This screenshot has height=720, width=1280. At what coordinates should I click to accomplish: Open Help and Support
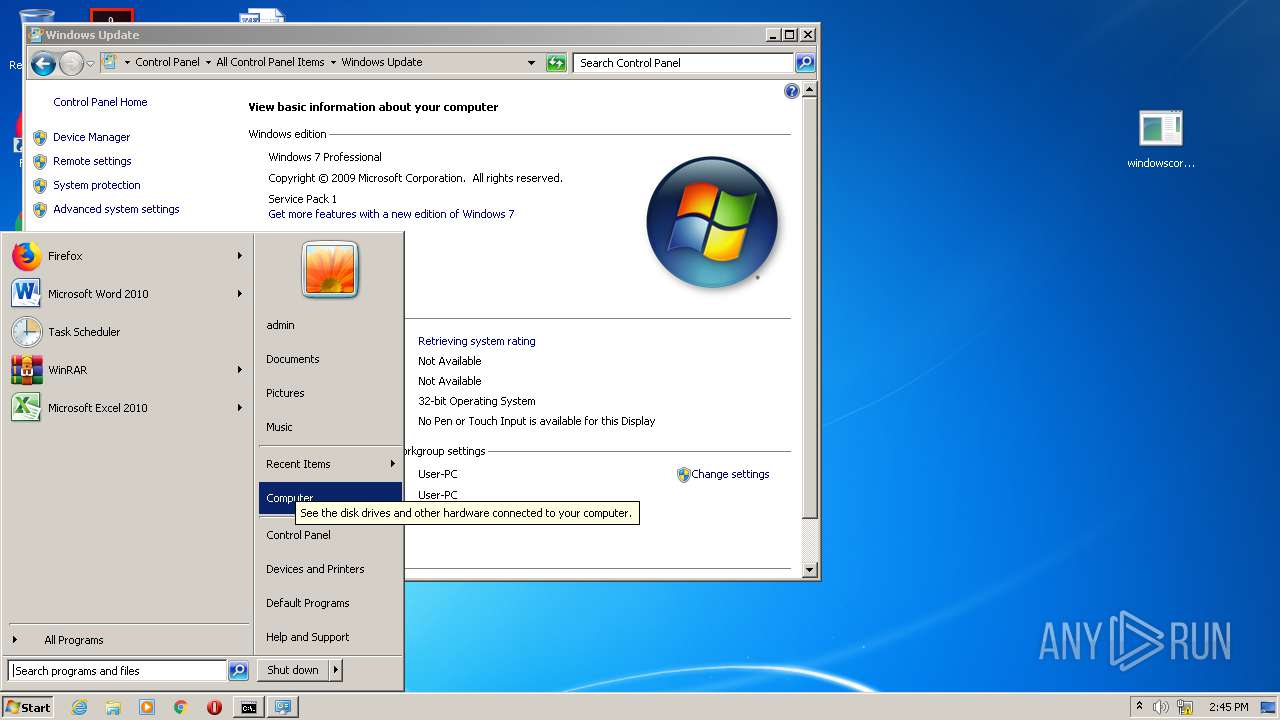click(x=330, y=637)
